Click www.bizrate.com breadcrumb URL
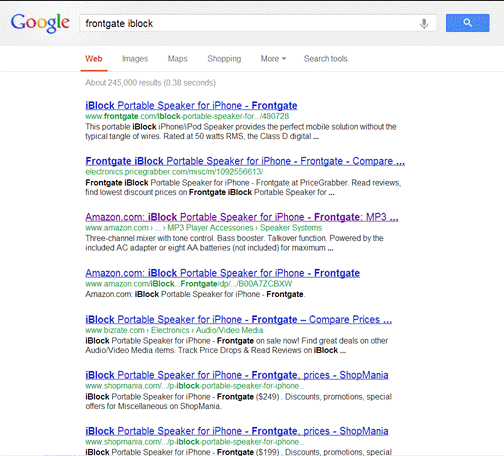The width and height of the screenshot is (504, 456). (x=115, y=330)
